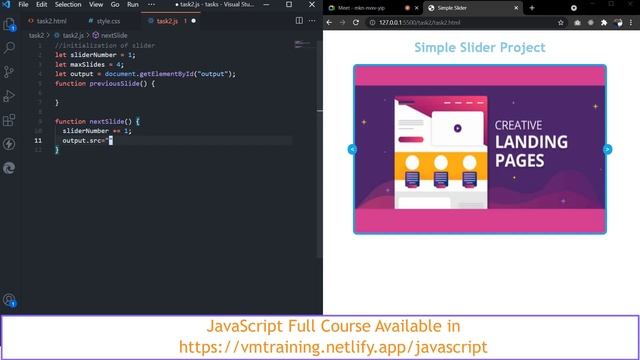640x360 pixels.
Task: Click the lightning bolt activity bar icon
Action: pos(9,144)
